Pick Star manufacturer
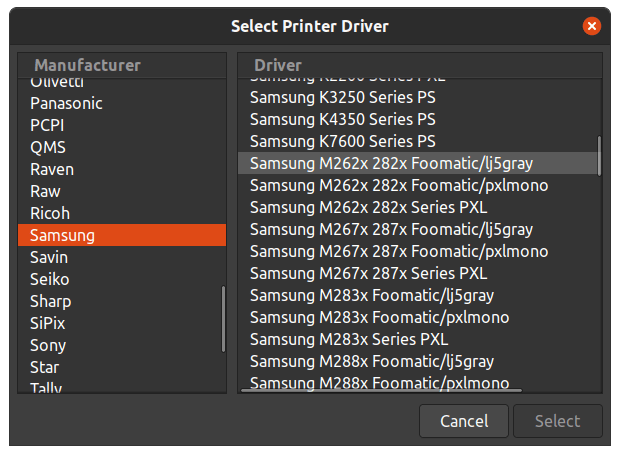The height and width of the screenshot is (455, 620). [122, 367]
